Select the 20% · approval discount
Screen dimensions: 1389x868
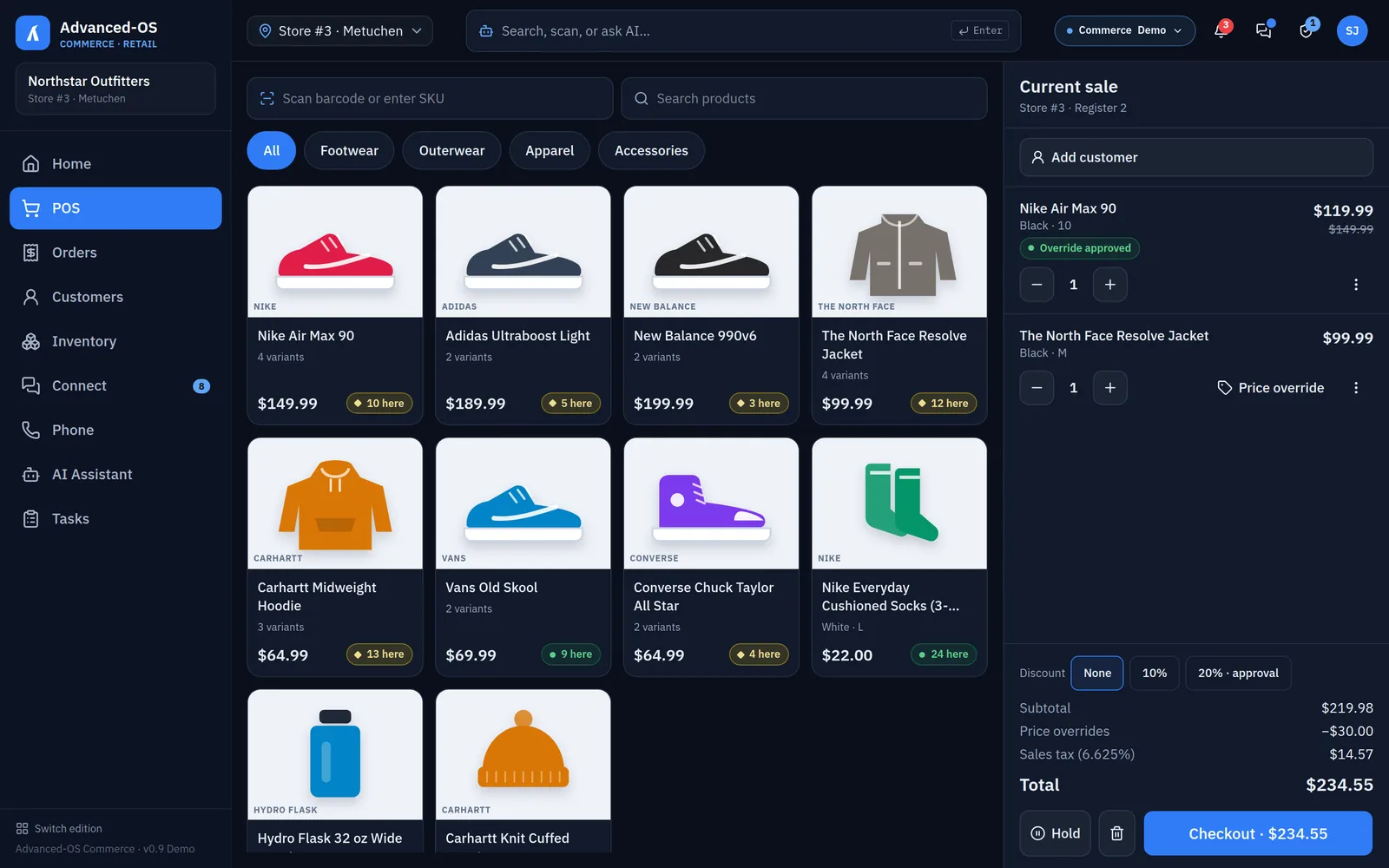point(1238,674)
